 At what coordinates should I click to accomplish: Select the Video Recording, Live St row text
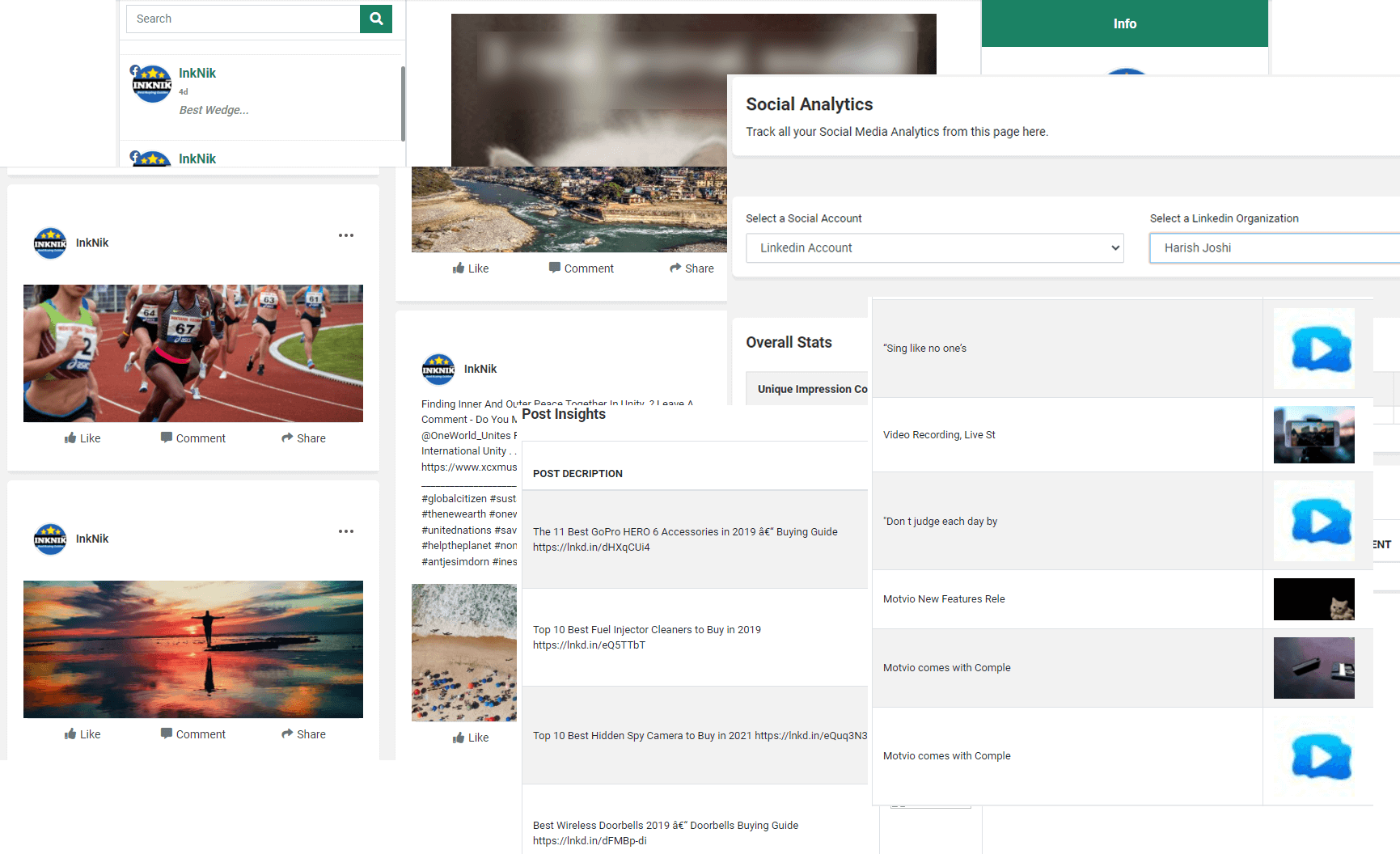pyautogui.click(x=939, y=435)
